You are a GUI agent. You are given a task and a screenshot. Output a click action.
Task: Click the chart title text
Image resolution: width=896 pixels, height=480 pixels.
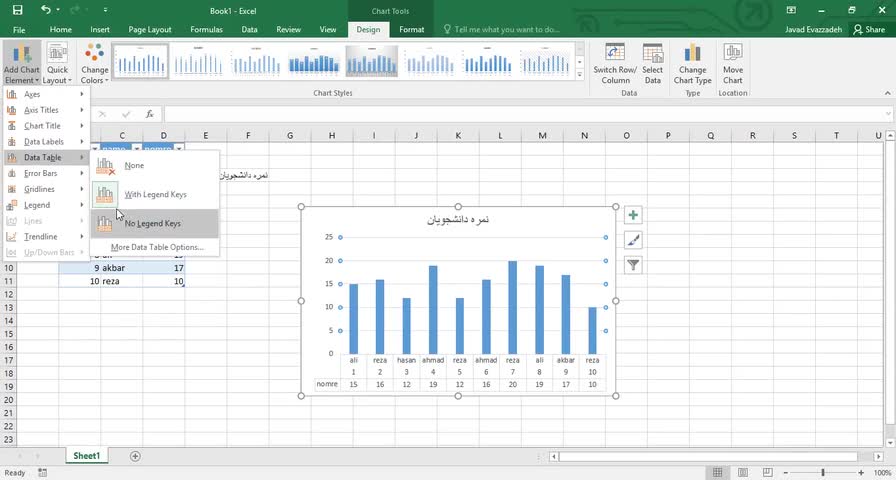click(x=458, y=220)
